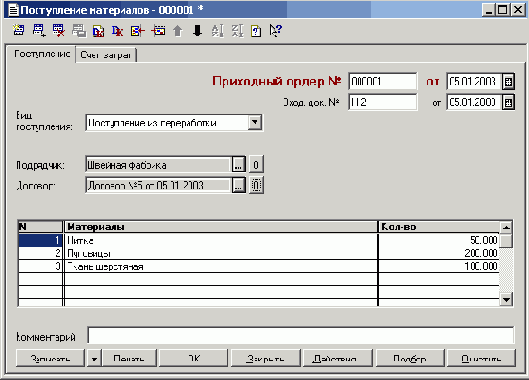Viewport: 529px width, 380px height.
Task: Click the Закрыть button
Action: tap(265, 358)
